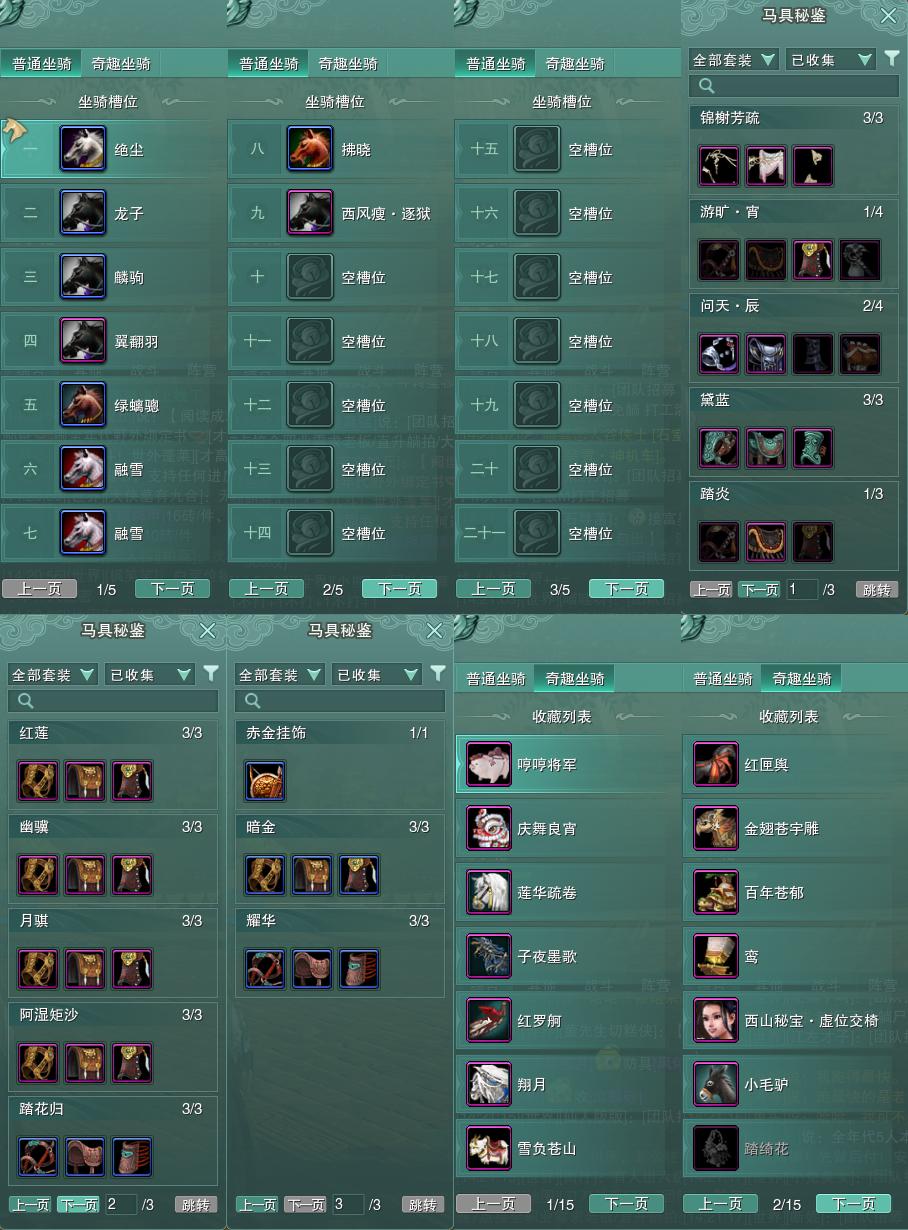Open 已收集 dropdown in the 红莲 gear panel
This screenshot has height=1230, width=908.
tap(149, 675)
